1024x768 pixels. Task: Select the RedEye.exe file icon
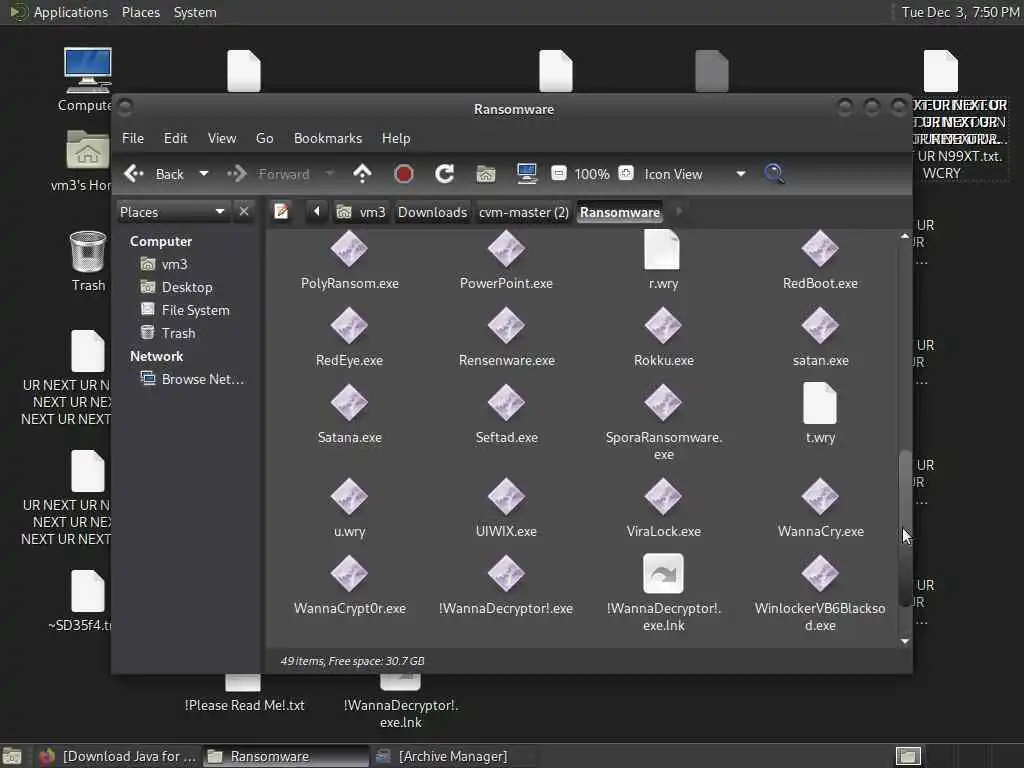349,326
